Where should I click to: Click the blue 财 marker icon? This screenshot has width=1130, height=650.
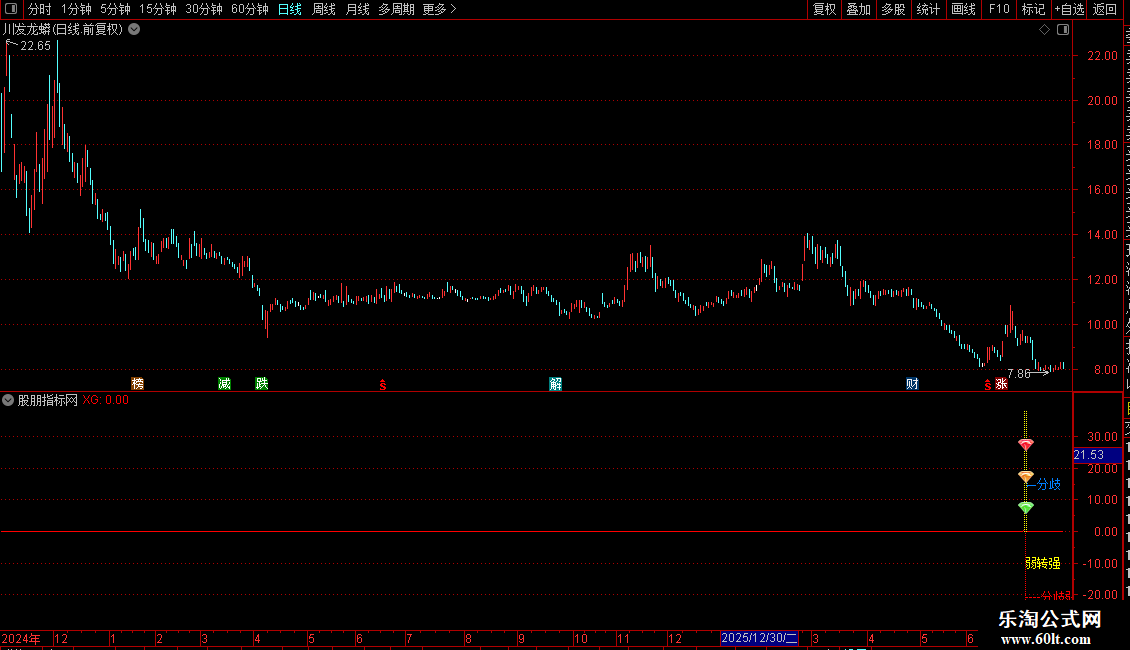[x=912, y=383]
